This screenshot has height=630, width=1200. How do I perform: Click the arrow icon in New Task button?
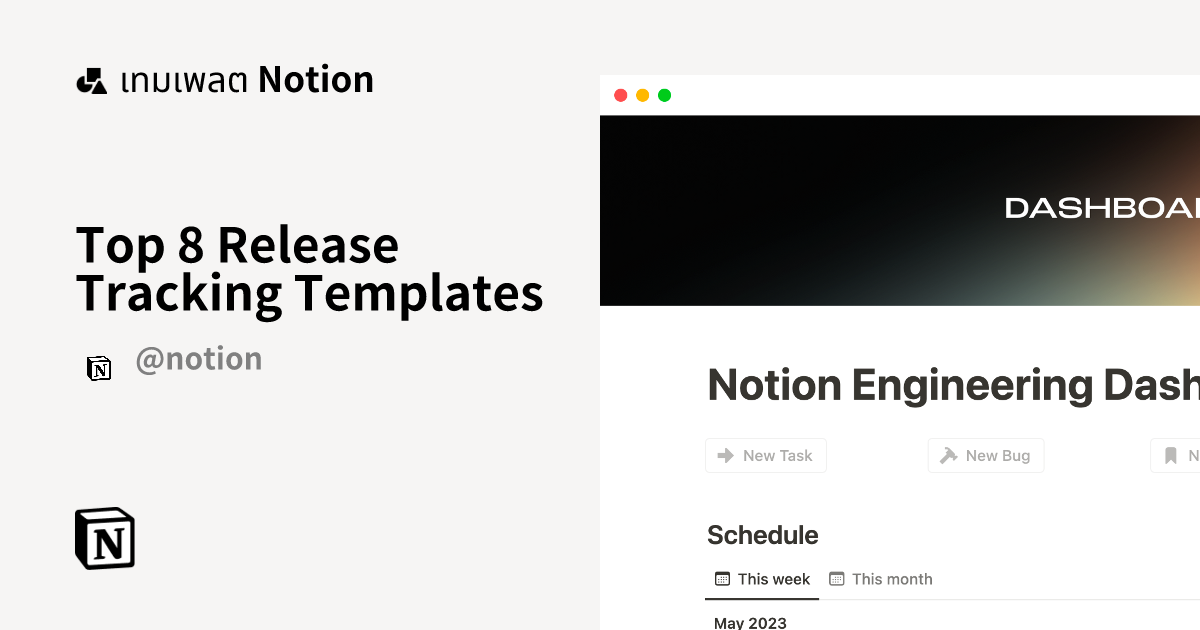pos(725,455)
